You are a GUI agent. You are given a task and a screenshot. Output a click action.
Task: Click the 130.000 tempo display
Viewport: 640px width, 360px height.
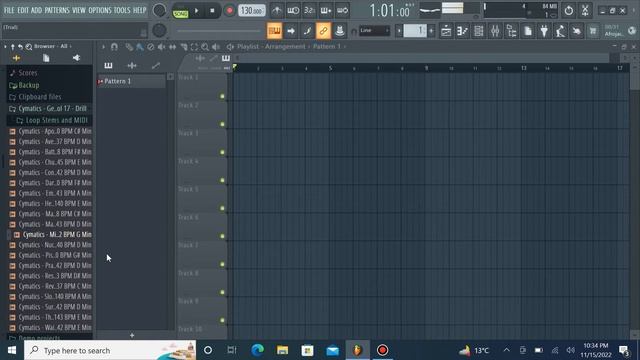[251, 11]
